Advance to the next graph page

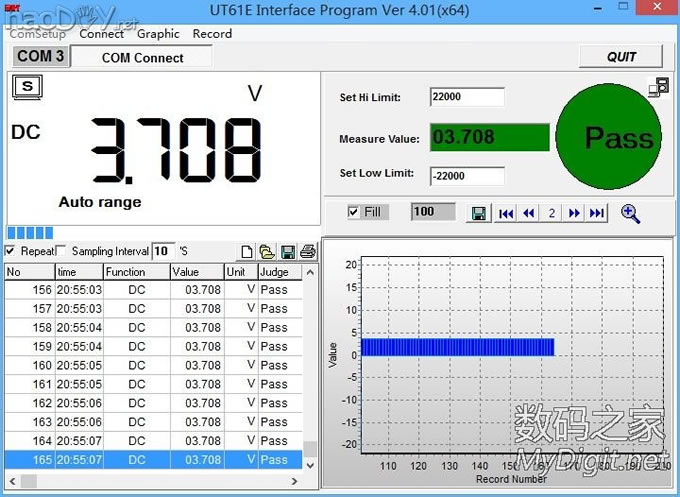(x=574, y=213)
